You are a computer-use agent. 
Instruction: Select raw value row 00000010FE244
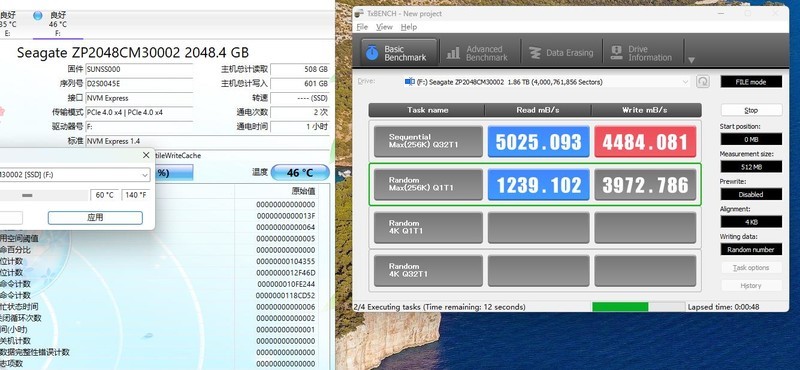[286, 284]
